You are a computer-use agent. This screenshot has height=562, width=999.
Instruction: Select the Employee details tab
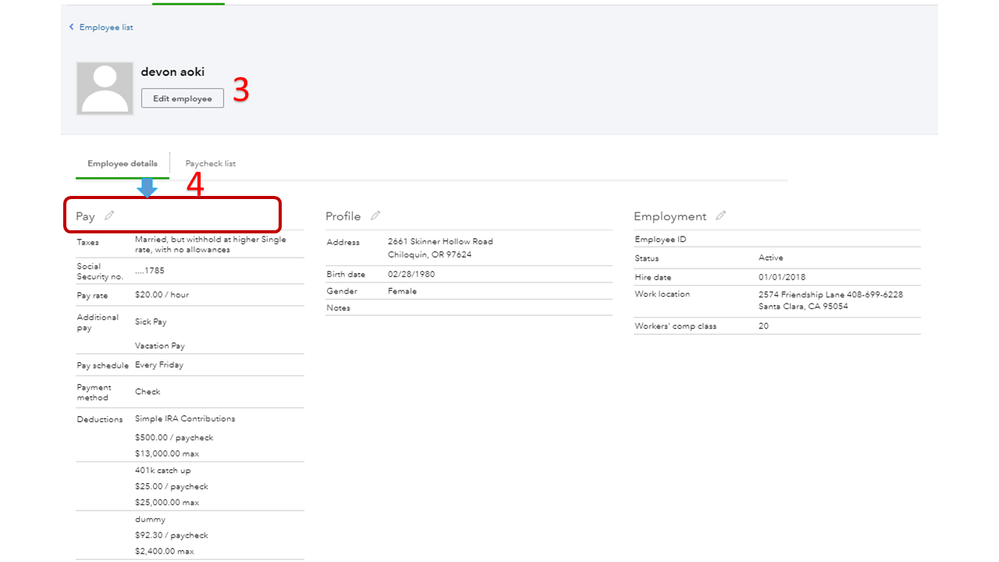point(122,163)
